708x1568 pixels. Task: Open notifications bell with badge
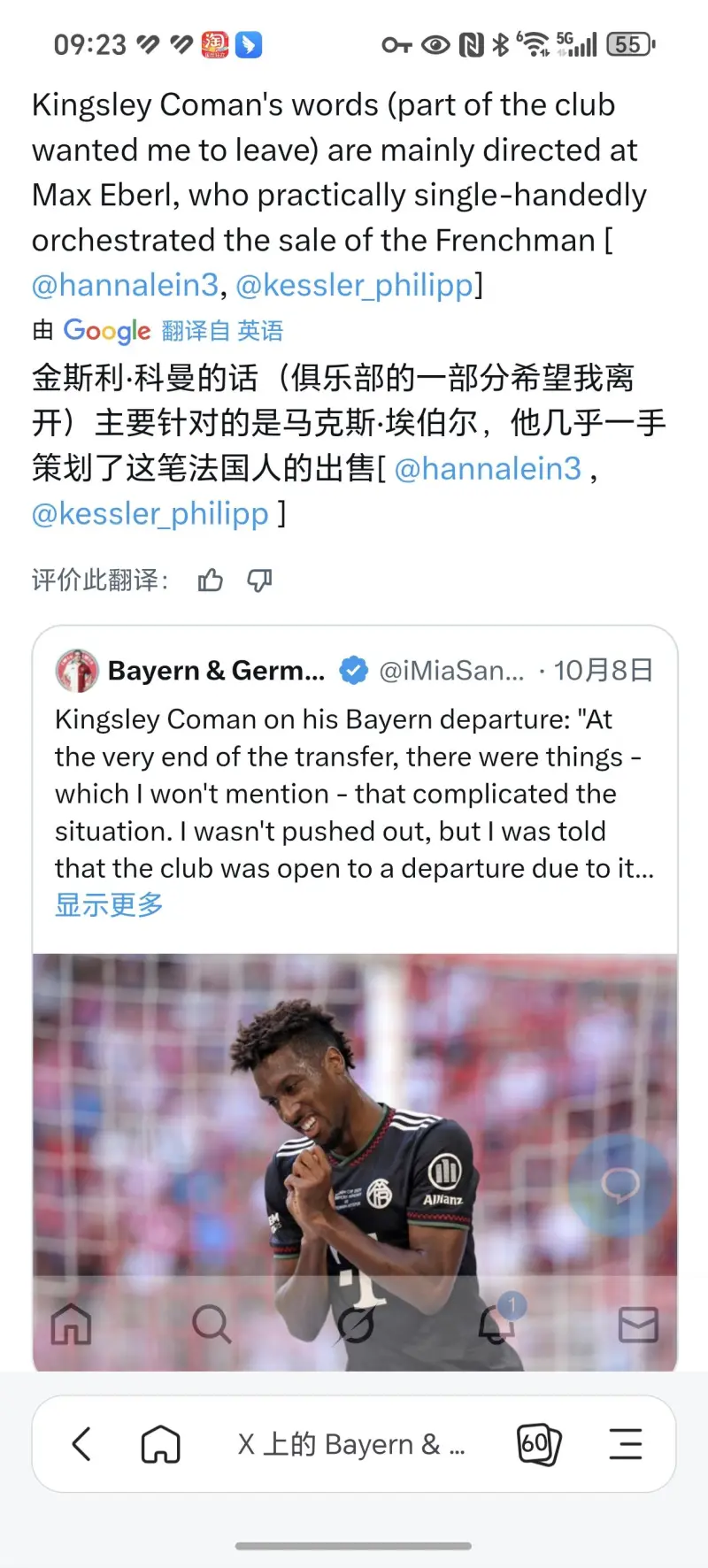click(x=497, y=1321)
